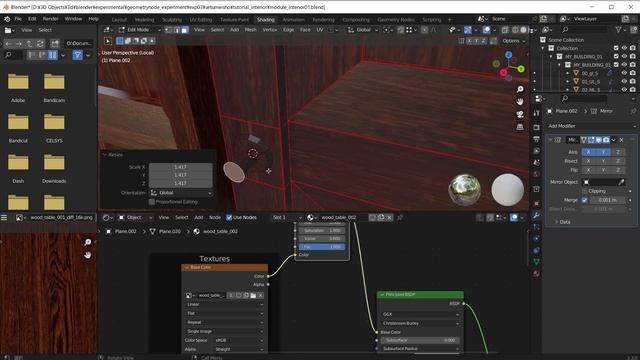Toggle Use Nodes checkbox
This screenshot has width=640, height=360.
[x=229, y=218]
